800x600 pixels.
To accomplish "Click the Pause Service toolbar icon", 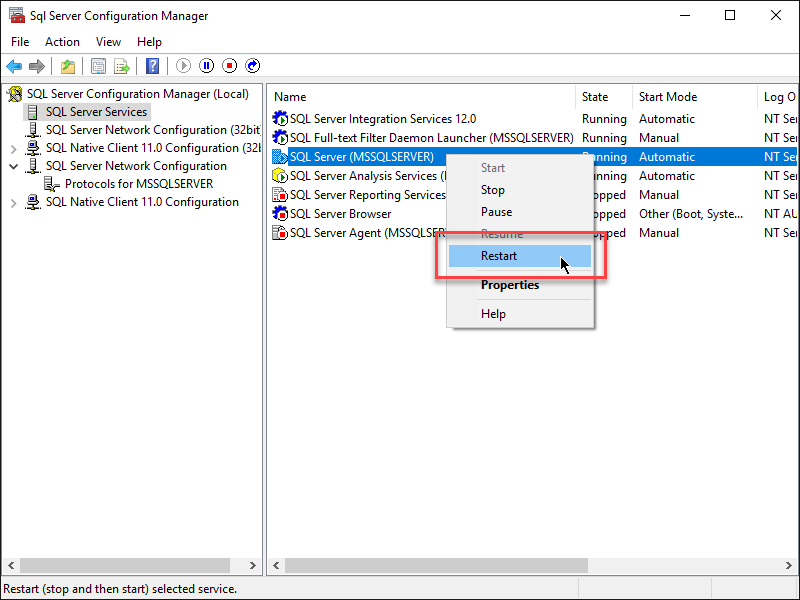I will 206,66.
